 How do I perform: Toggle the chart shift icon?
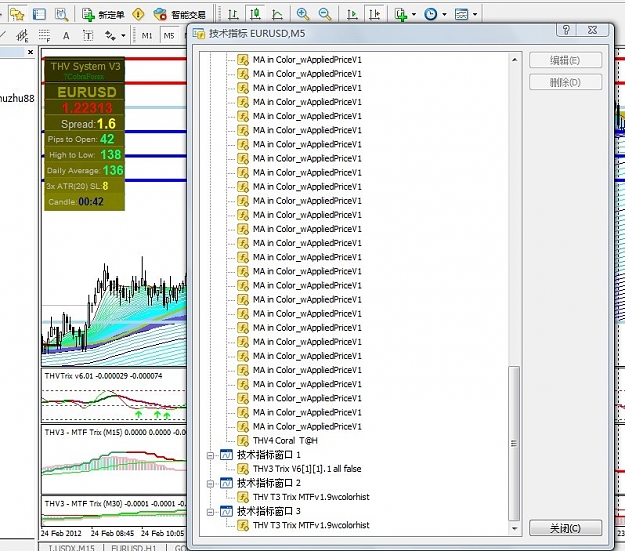[374, 14]
